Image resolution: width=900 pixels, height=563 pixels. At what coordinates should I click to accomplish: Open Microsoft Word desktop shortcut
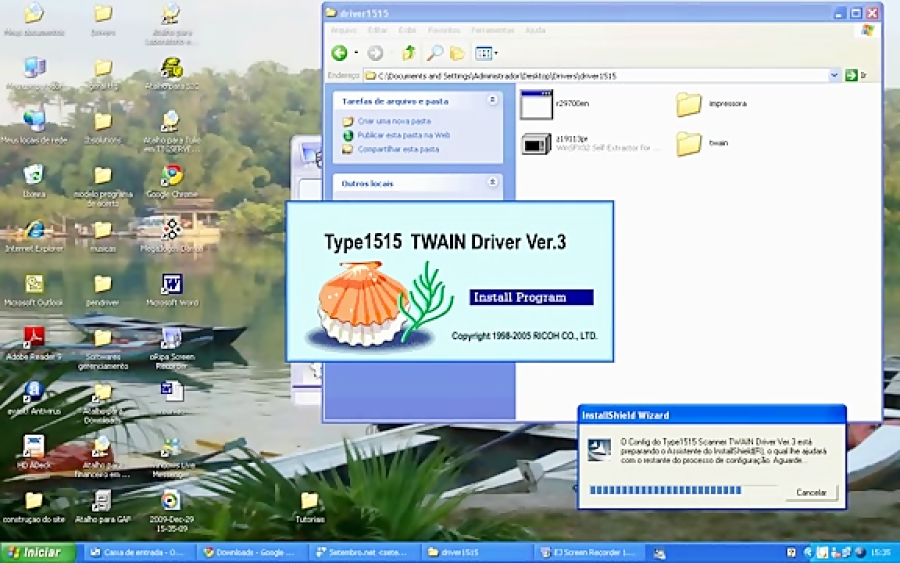[172, 286]
